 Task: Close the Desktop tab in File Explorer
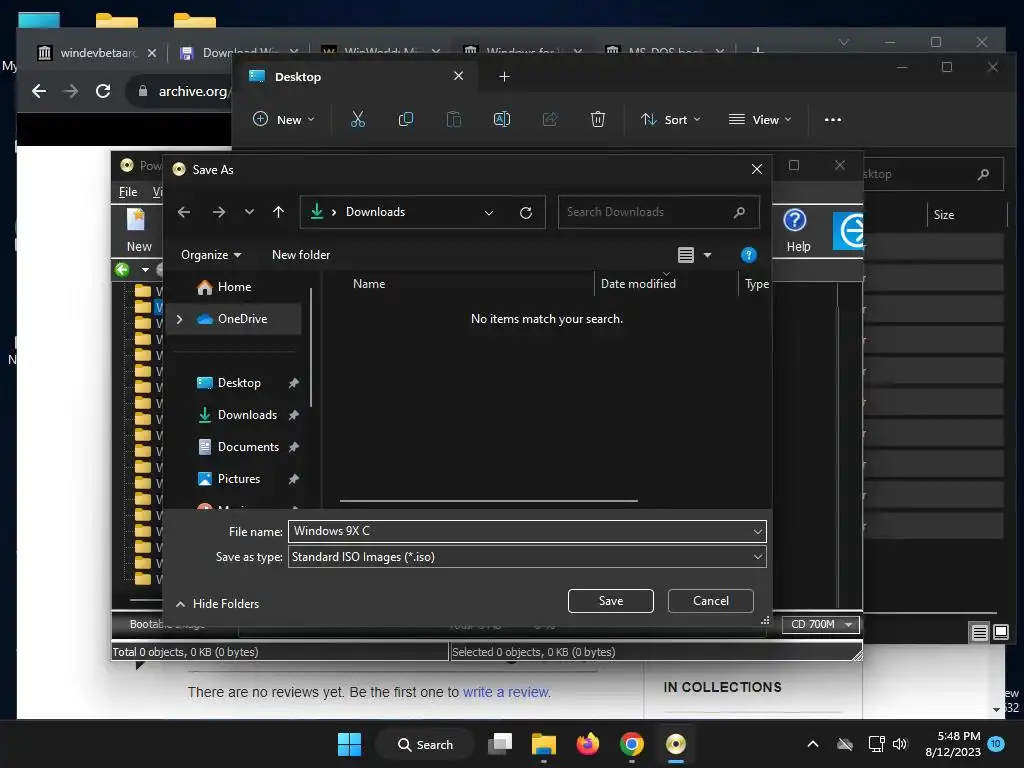point(458,76)
